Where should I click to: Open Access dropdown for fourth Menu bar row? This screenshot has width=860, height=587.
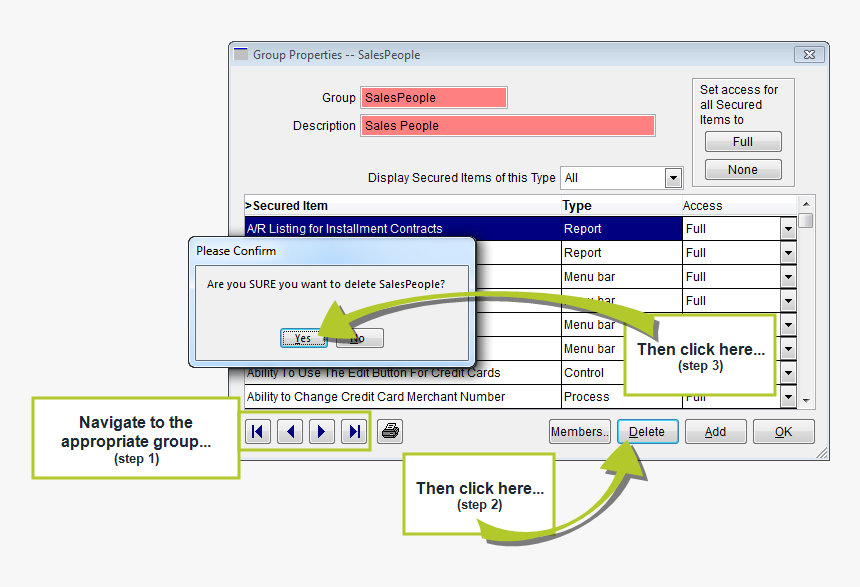788,349
